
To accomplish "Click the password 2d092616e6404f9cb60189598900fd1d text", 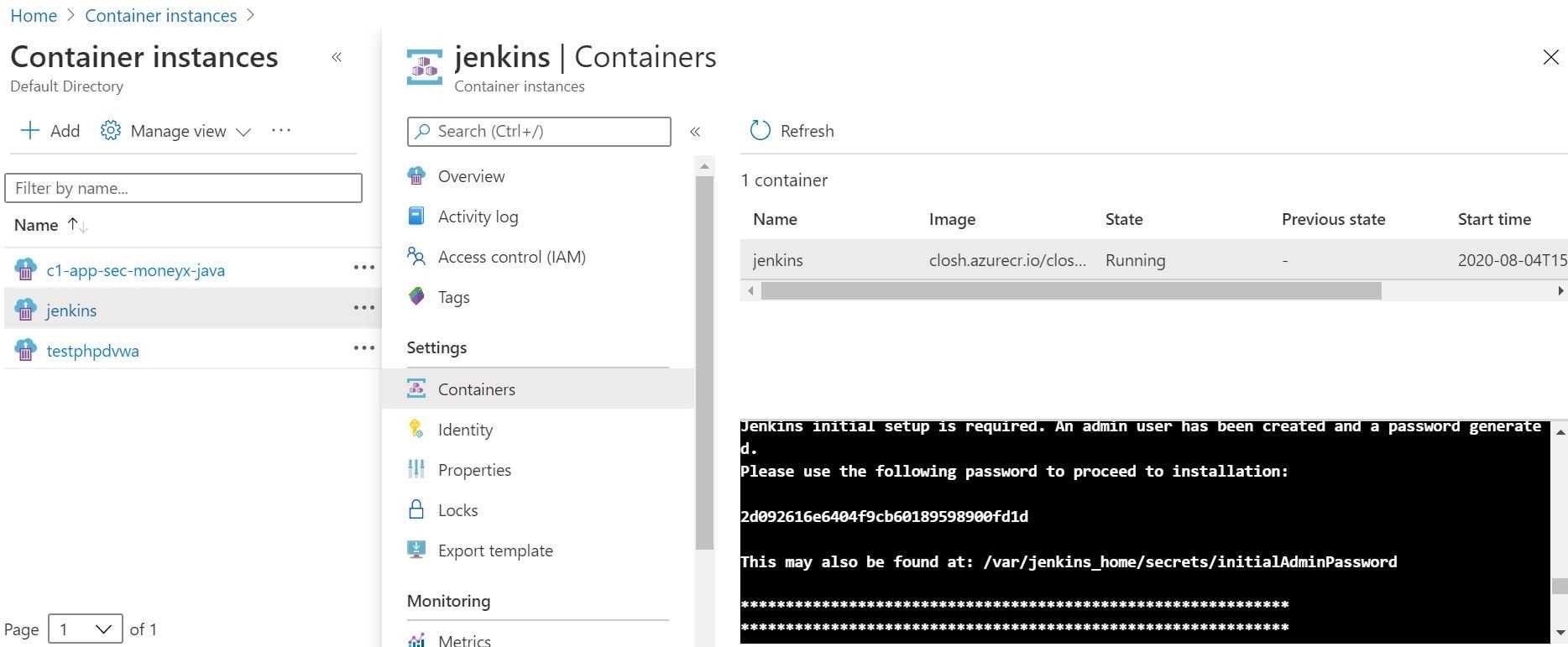I will click(x=884, y=516).
